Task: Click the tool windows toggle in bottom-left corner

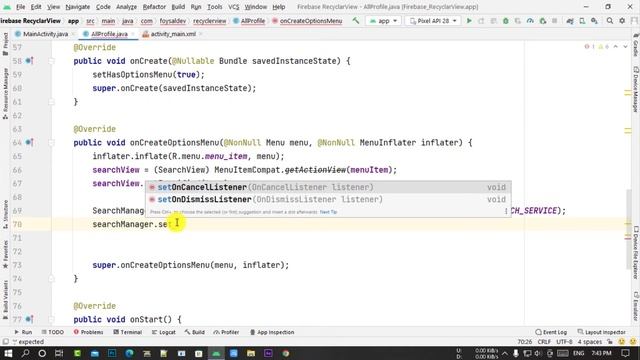Action: click(5, 342)
